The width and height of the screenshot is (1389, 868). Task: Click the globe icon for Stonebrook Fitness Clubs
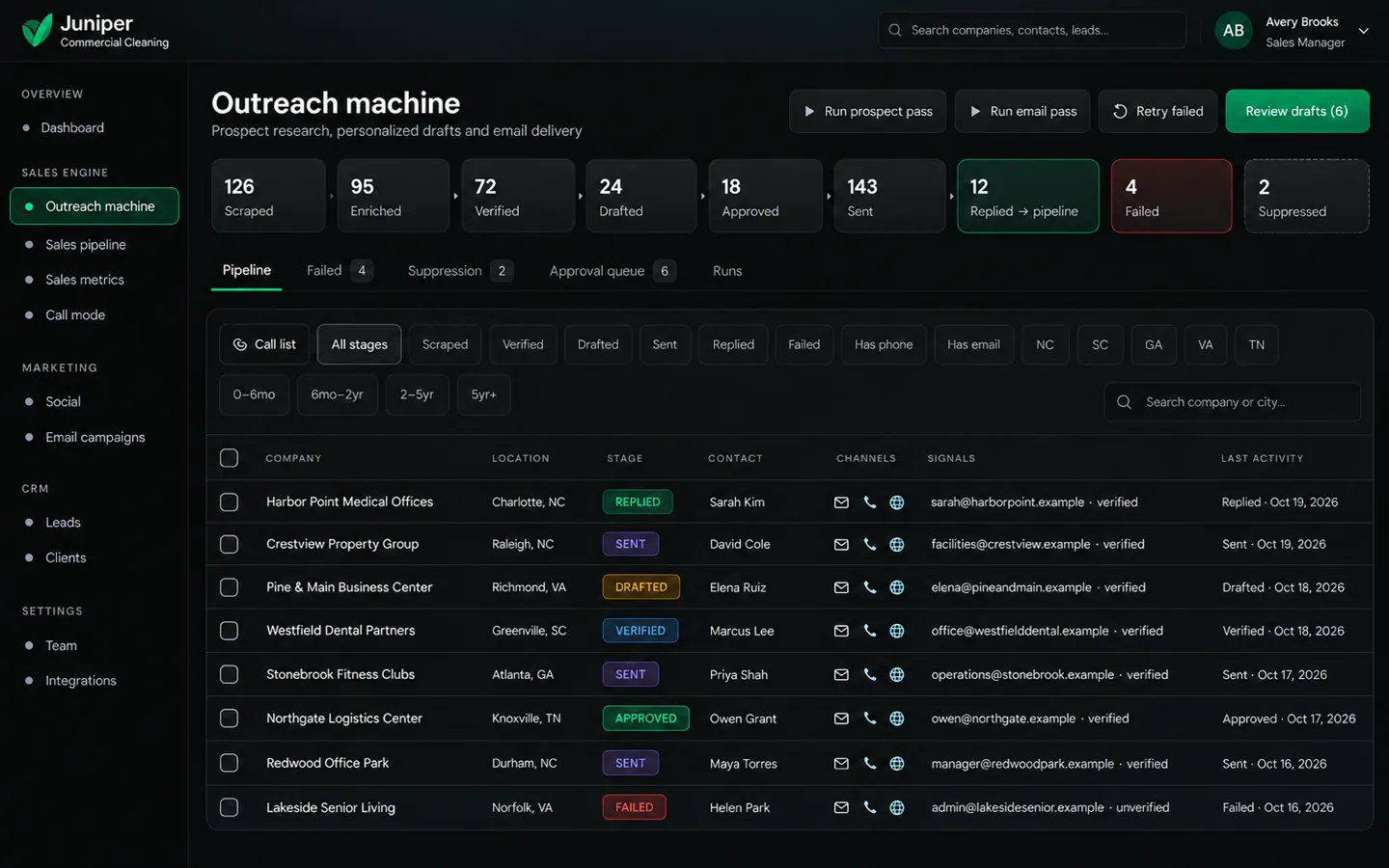pyautogui.click(x=897, y=675)
